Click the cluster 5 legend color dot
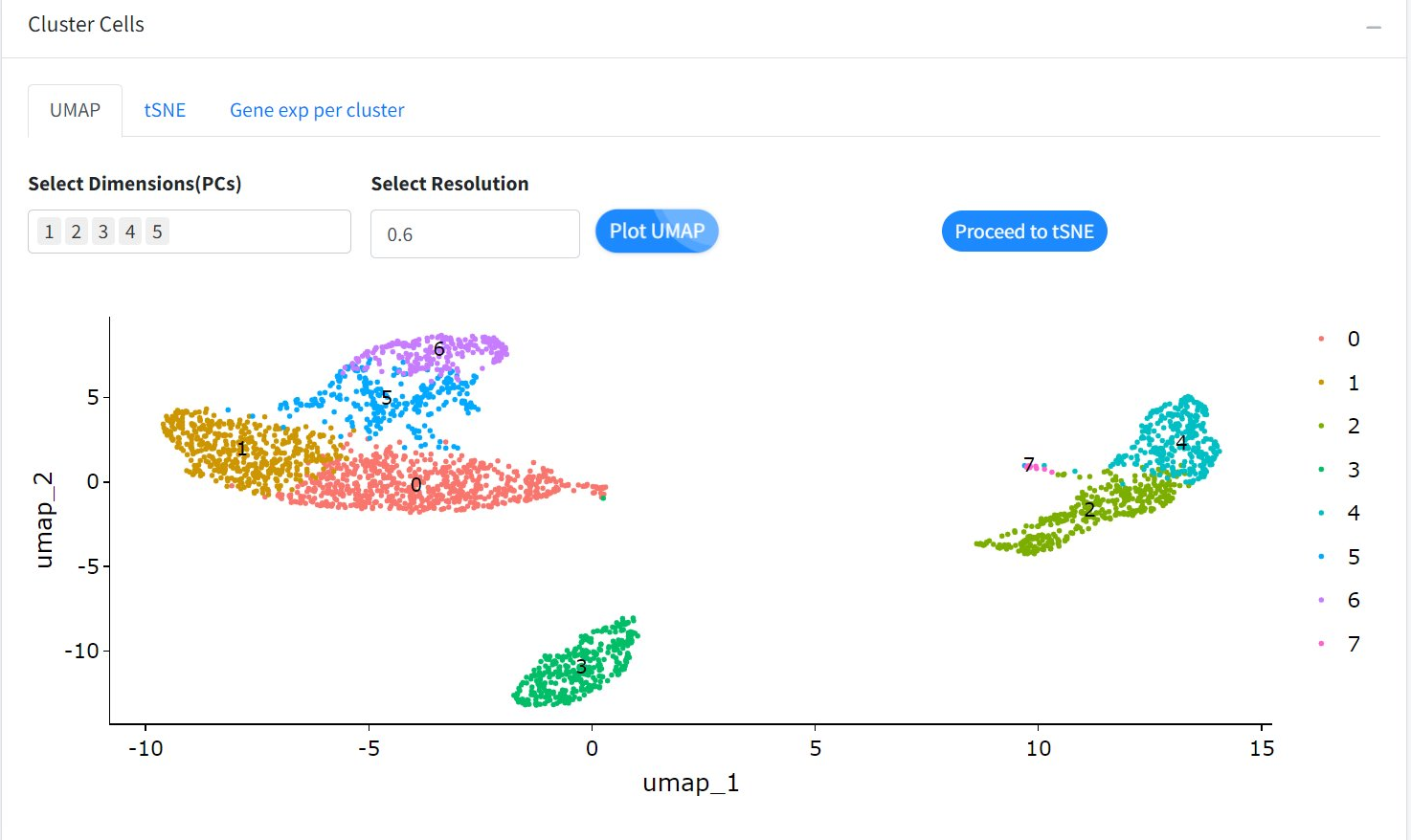Image resolution: width=1411 pixels, height=840 pixels. point(1321,557)
